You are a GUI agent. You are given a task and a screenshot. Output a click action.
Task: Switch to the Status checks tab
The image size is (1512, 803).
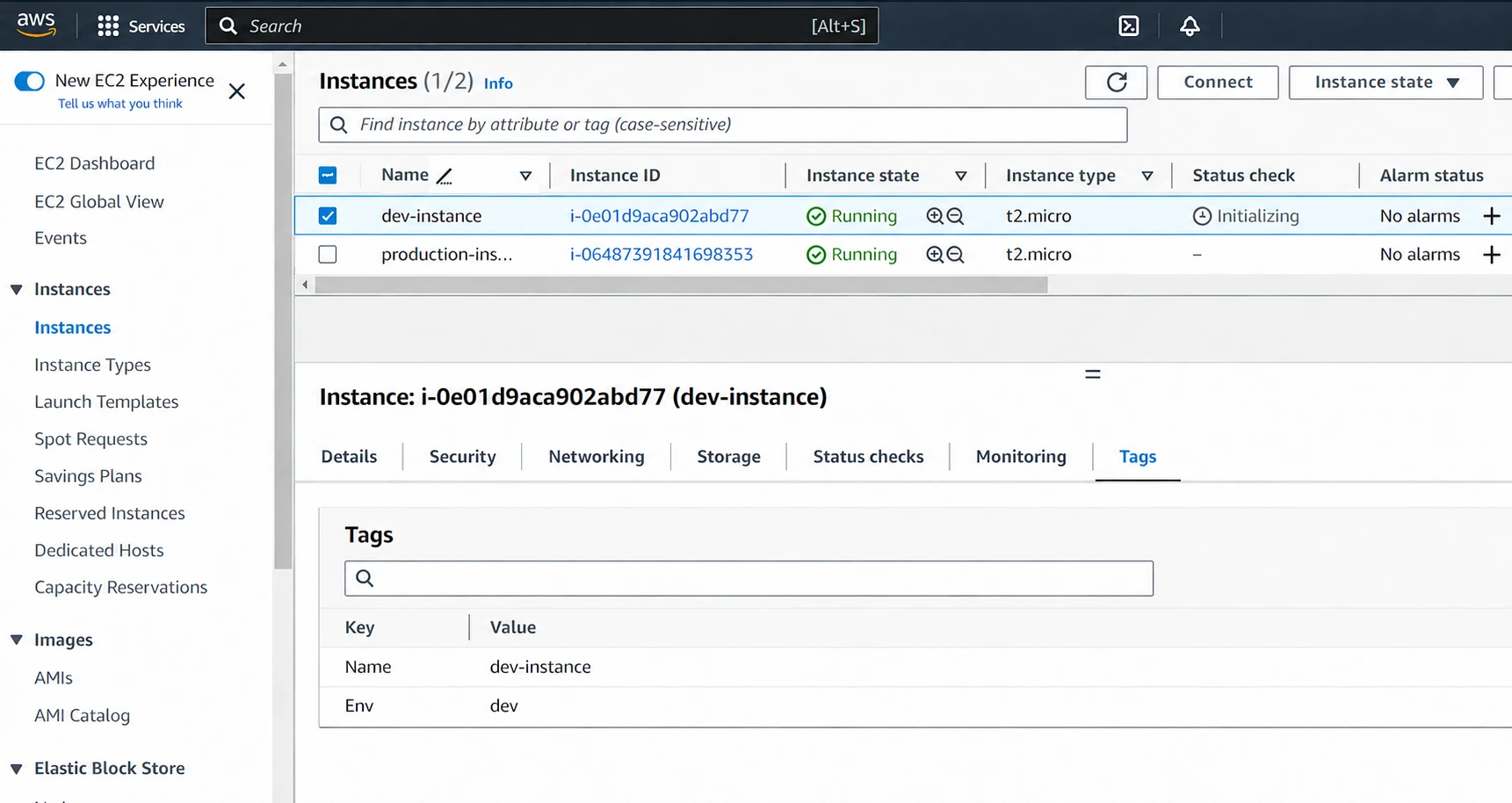(x=868, y=457)
